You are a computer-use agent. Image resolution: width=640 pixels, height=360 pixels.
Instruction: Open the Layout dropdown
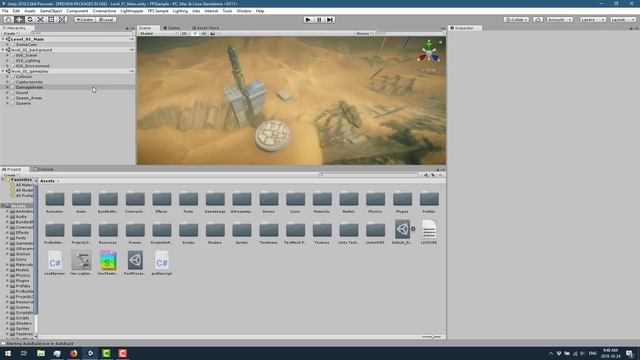point(623,20)
